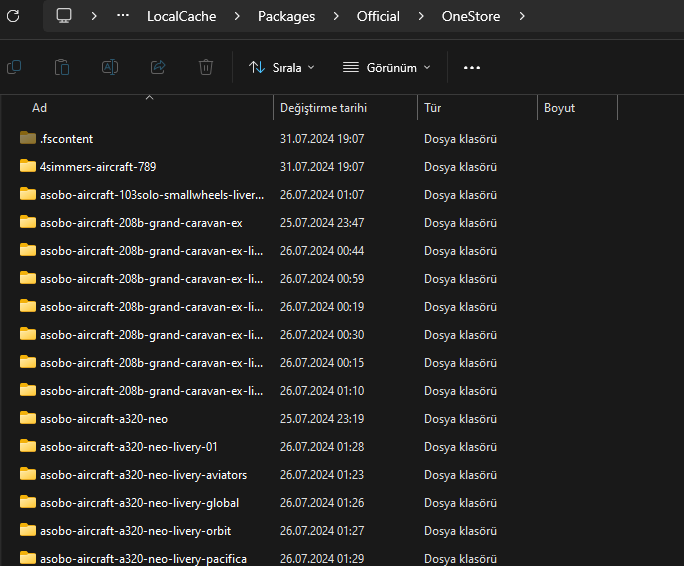Expand the chevron after Packages
Image resolution: width=684 pixels, height=566 pixels.
tap(336, 16)
